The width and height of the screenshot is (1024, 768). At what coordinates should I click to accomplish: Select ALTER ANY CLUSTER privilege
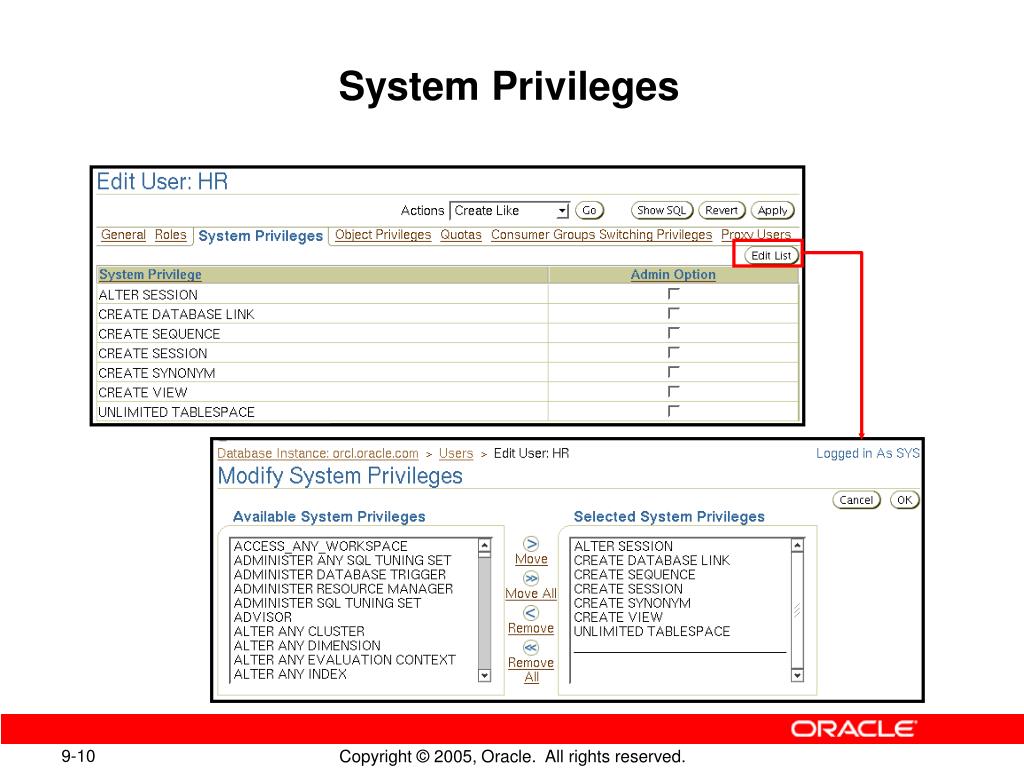point(299,632)
